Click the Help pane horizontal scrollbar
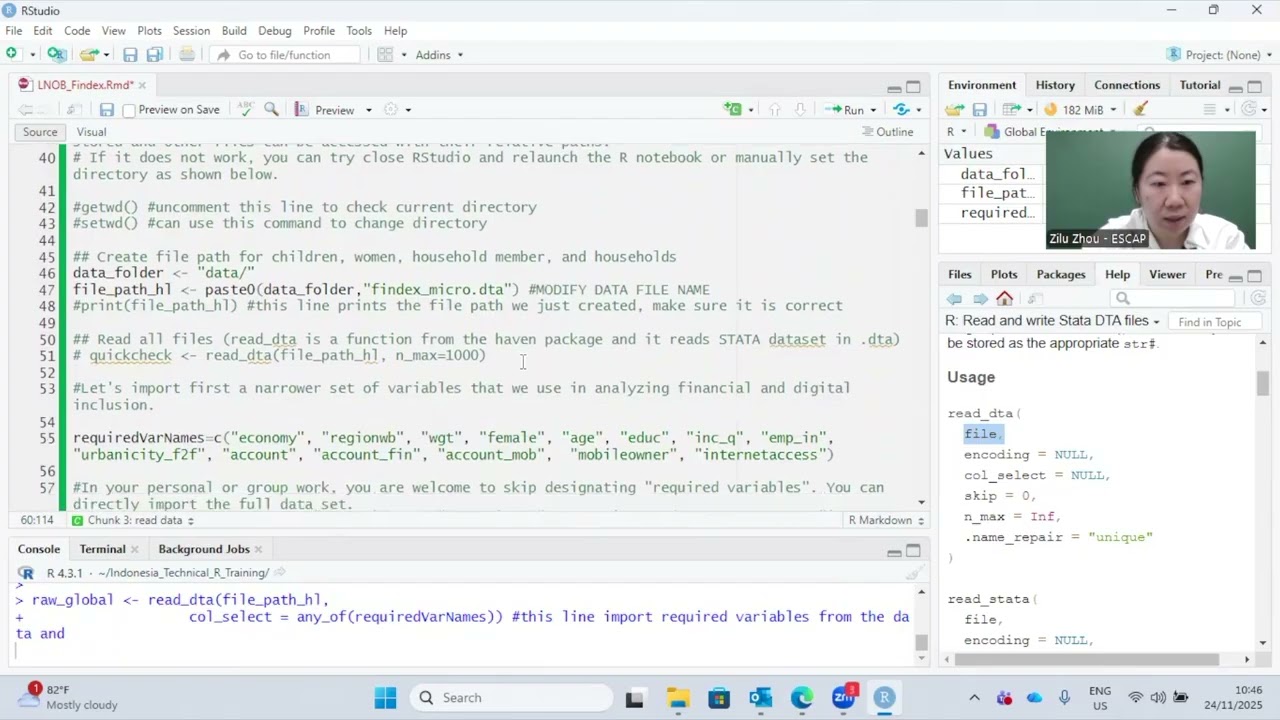Screen dimensions: 1280x720 (x=1086, y=659)
